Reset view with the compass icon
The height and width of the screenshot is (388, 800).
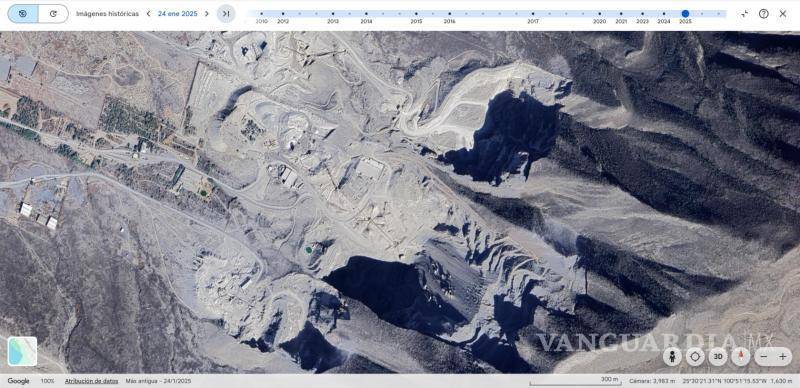740,356
